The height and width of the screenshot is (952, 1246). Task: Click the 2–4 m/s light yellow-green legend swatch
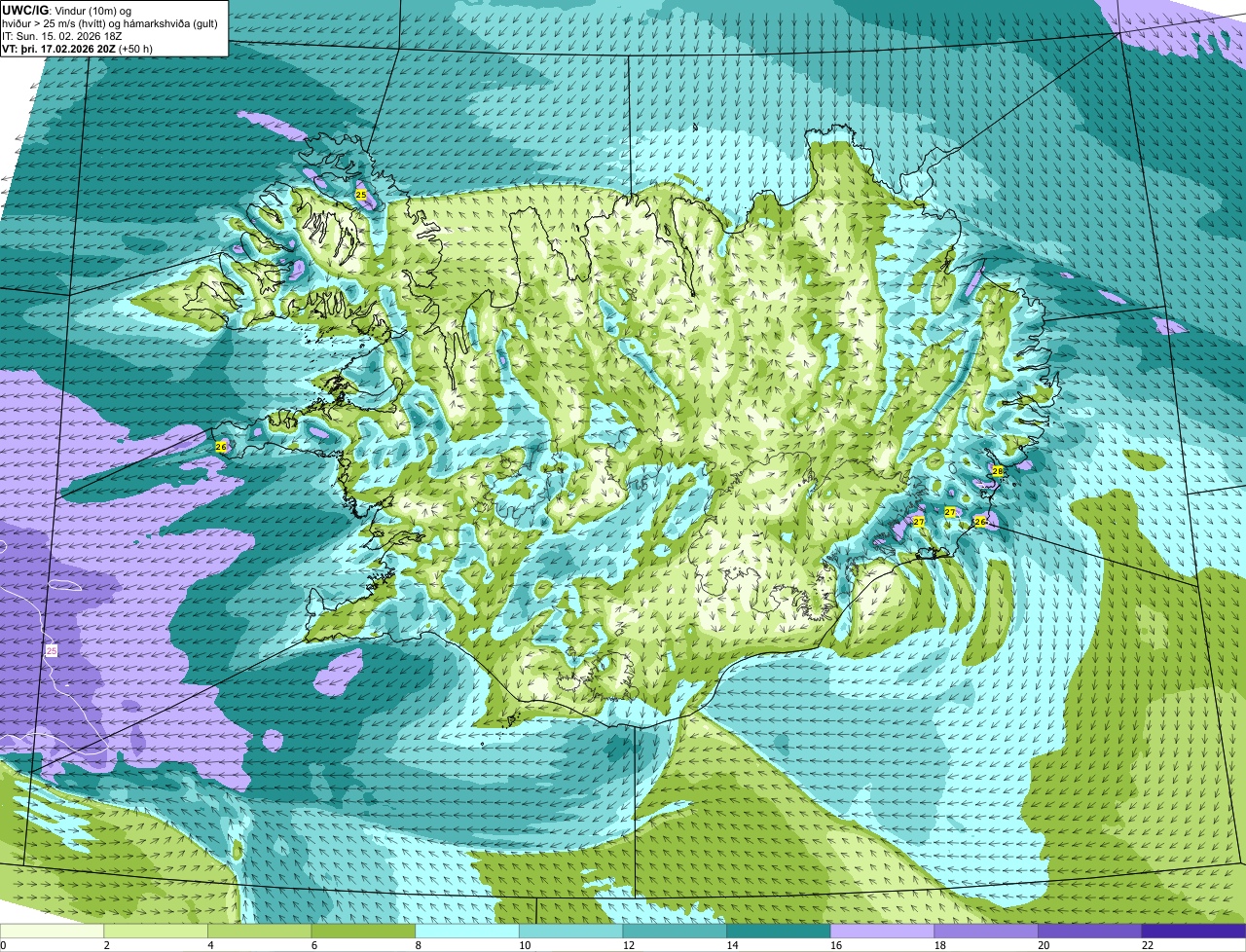coord(156,931)
